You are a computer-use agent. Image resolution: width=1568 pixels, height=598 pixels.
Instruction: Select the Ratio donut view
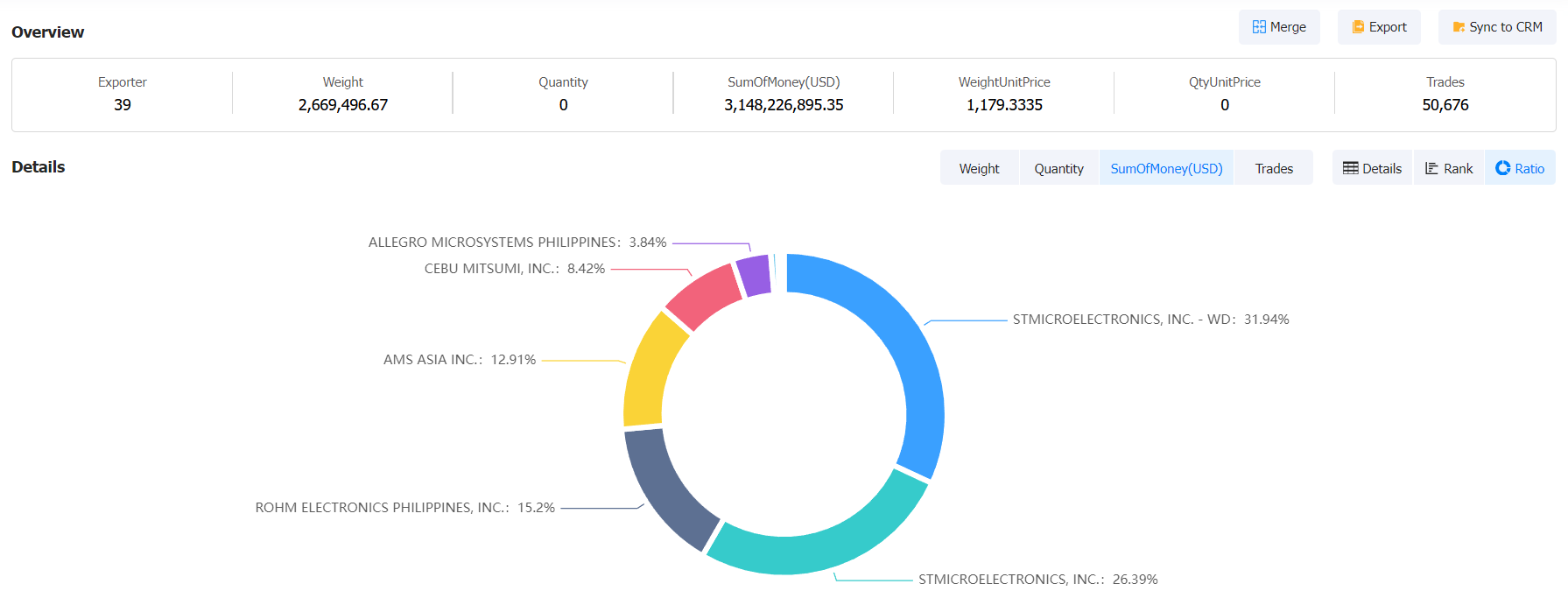pyautogui.click(x=1520, y=168)
